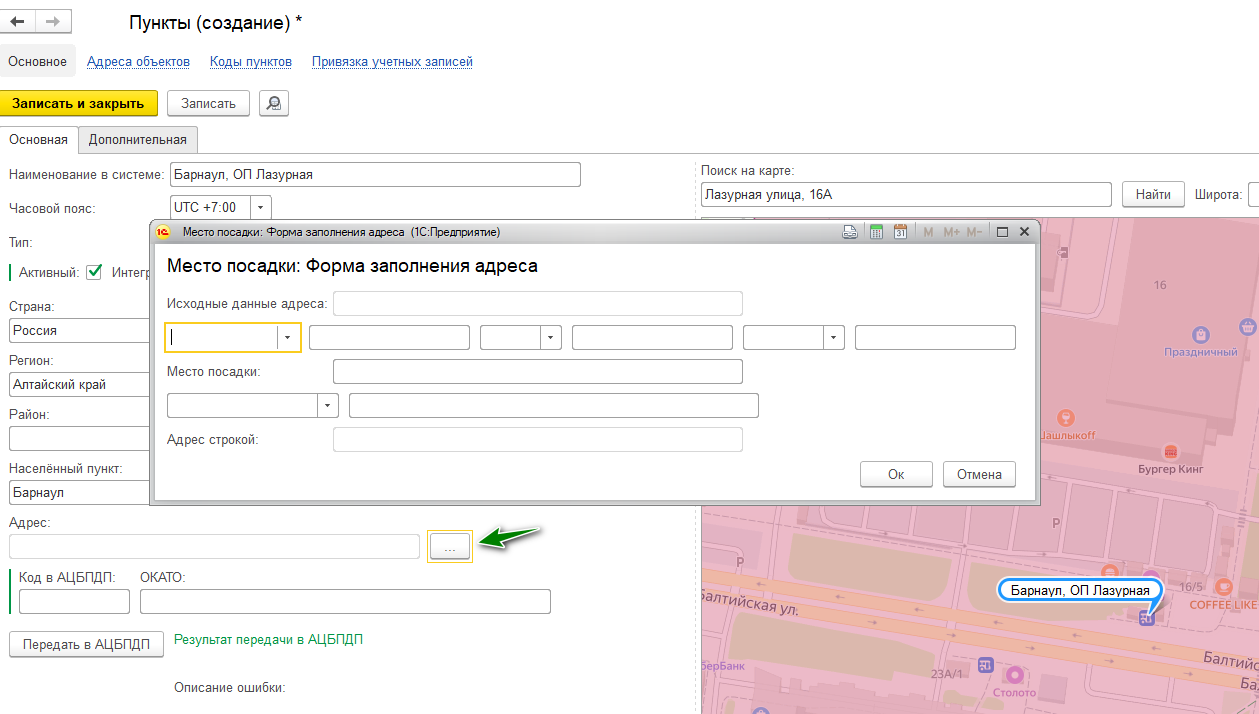Click the Найти map search button
This screenshot has width=1259, height=714.
[1153, 194]
